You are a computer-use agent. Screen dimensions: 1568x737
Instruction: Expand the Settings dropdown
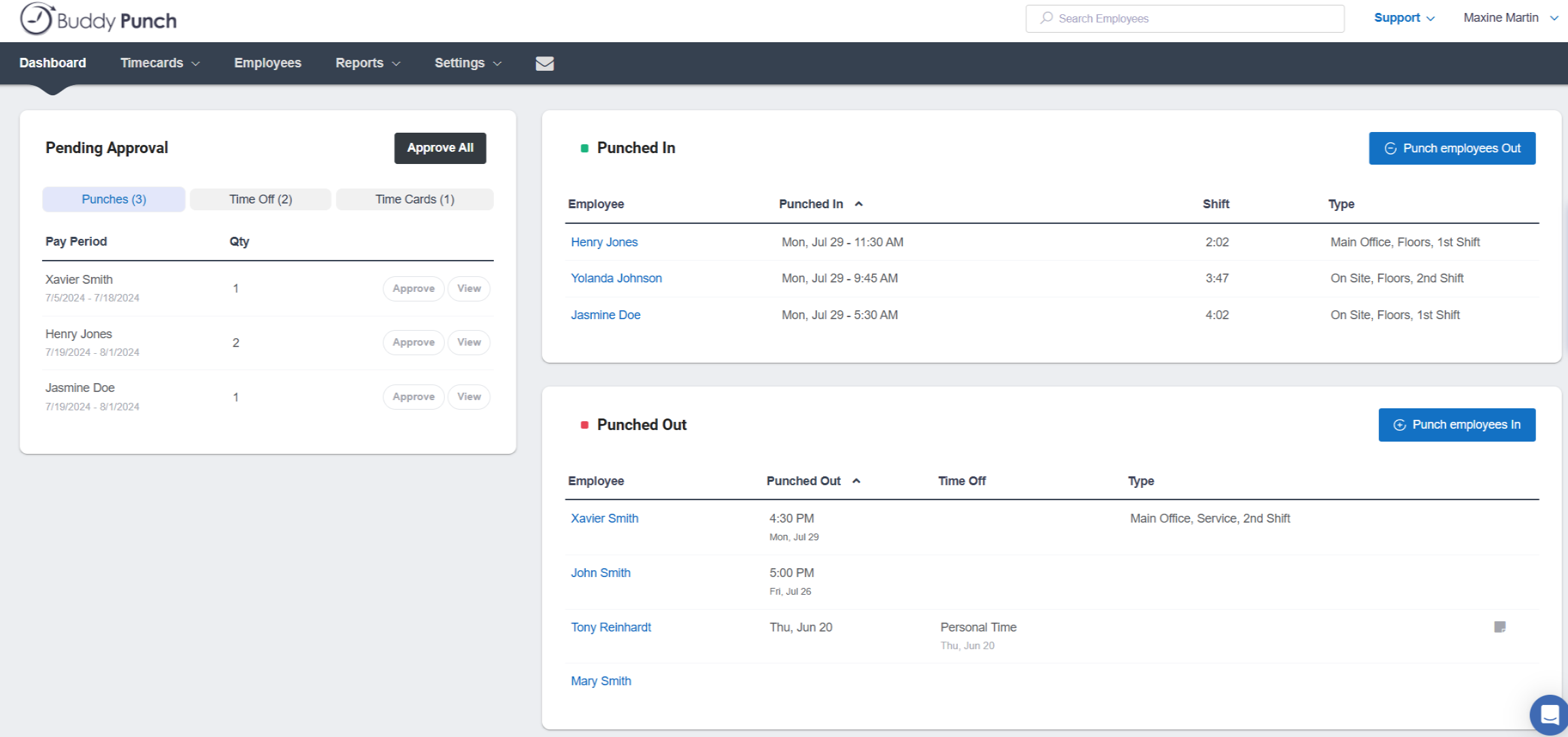[467, 63]
